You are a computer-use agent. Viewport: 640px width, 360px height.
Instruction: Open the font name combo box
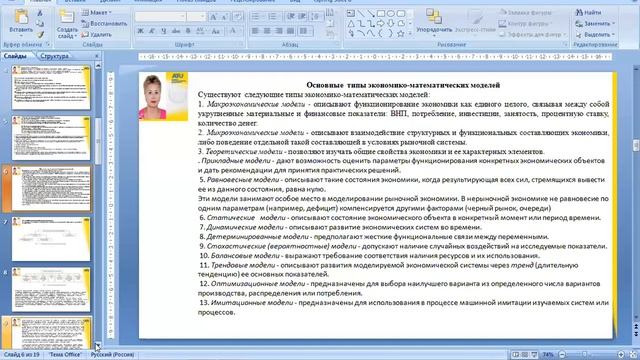[160, 17]
